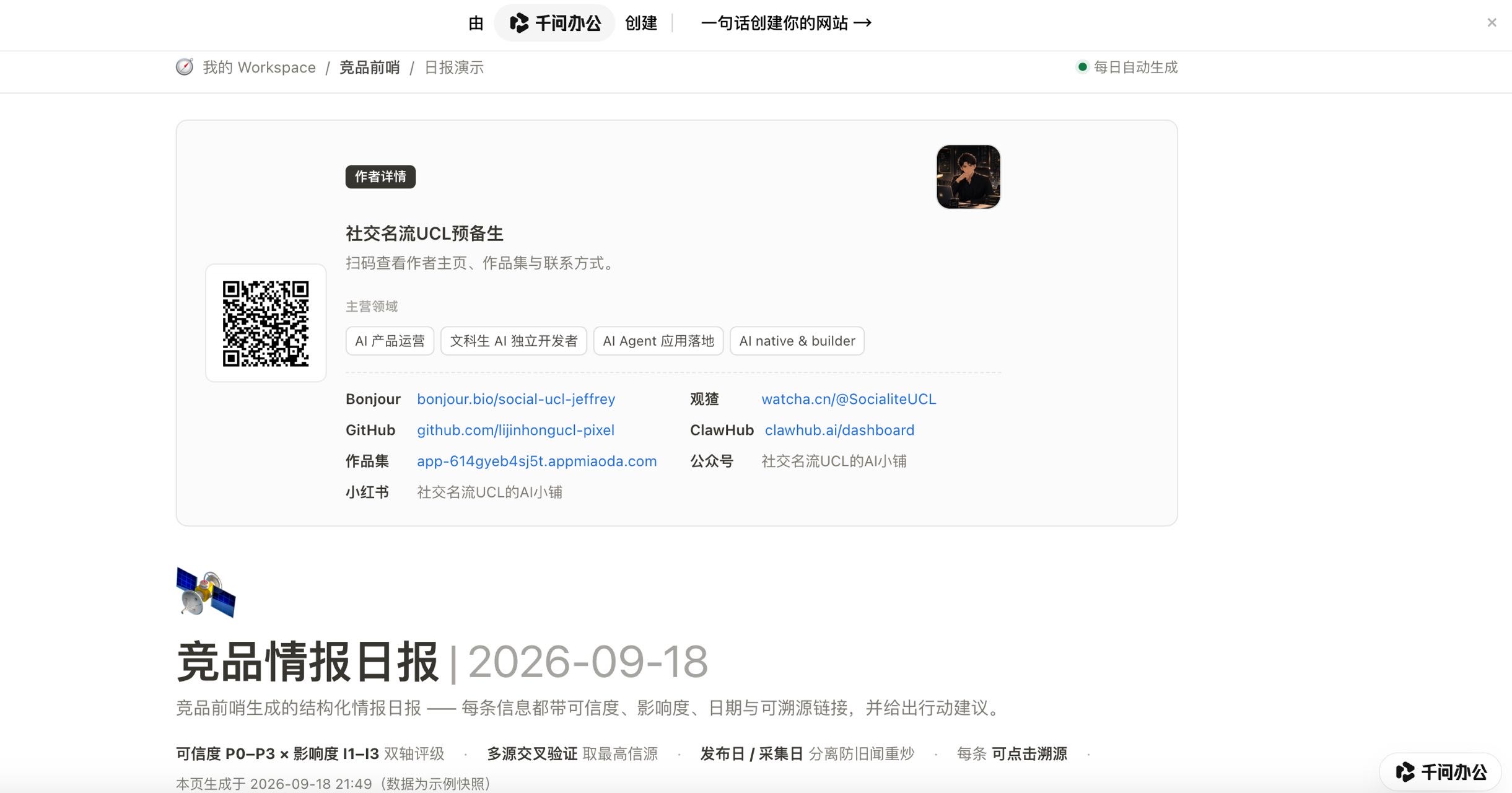Select the AI Agent 应用落地 tag
1512x793 pixels.
(x=658, y=341)
